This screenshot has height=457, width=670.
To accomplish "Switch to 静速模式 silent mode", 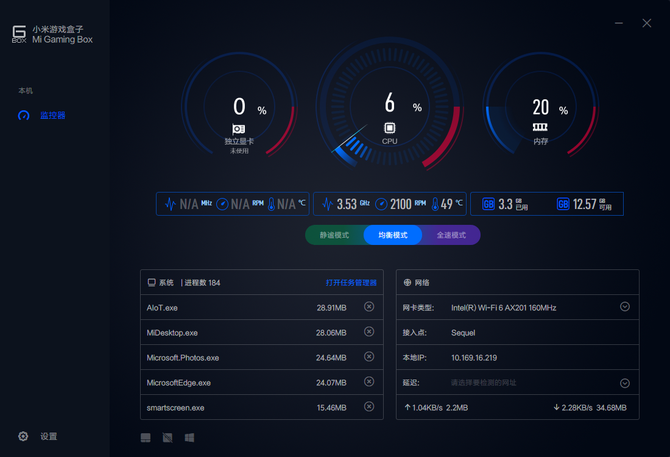I will (334, 235).
